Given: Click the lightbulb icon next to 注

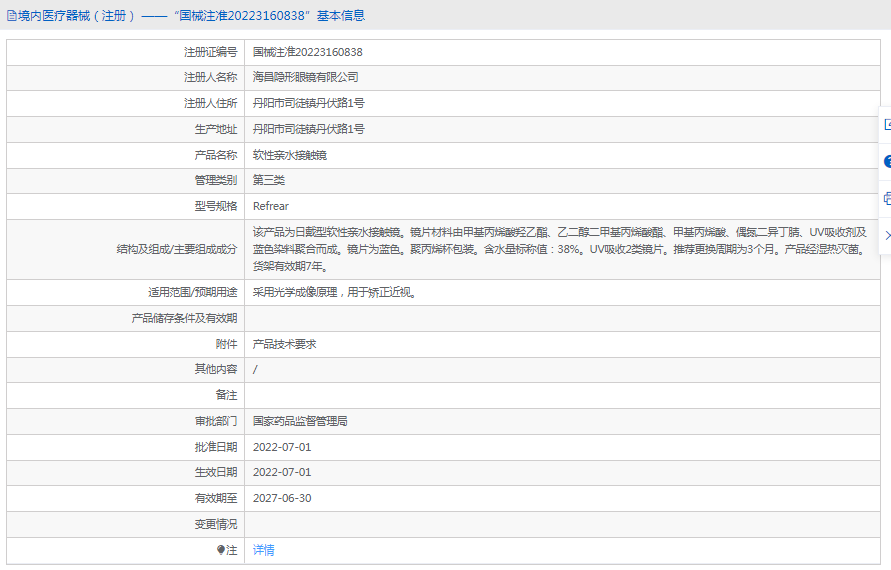Looking at the screenshot, I should [221, 550].
